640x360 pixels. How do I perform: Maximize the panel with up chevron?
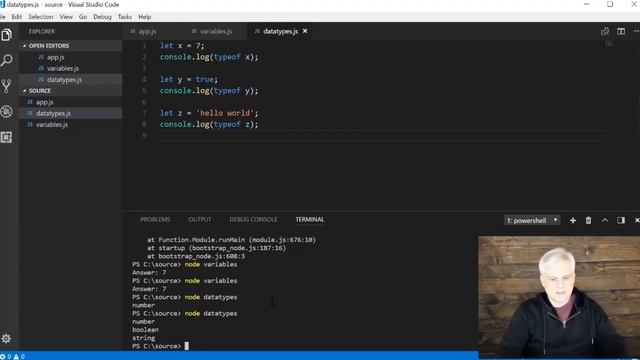pyautogui.click(x=604, y=220)
